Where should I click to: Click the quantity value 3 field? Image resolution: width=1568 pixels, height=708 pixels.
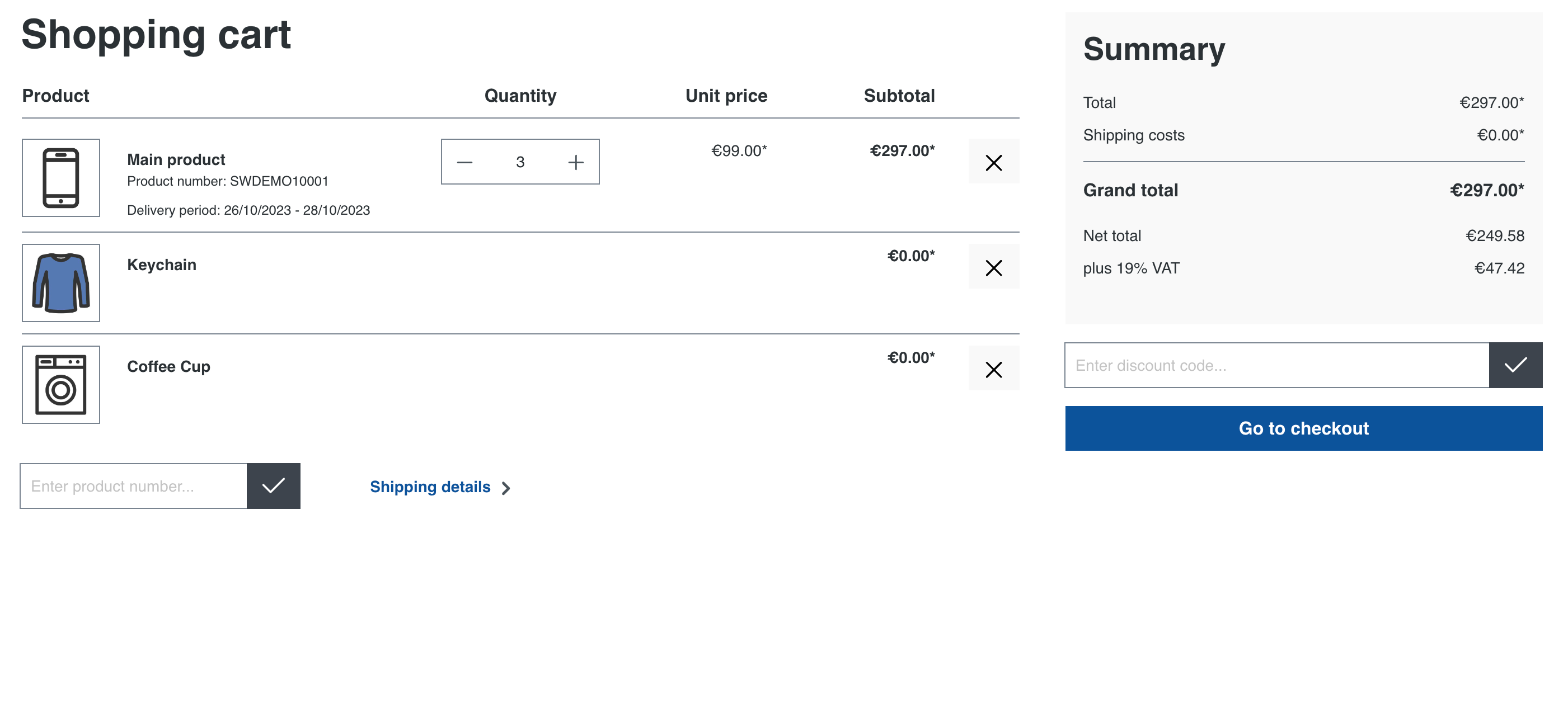520,162
